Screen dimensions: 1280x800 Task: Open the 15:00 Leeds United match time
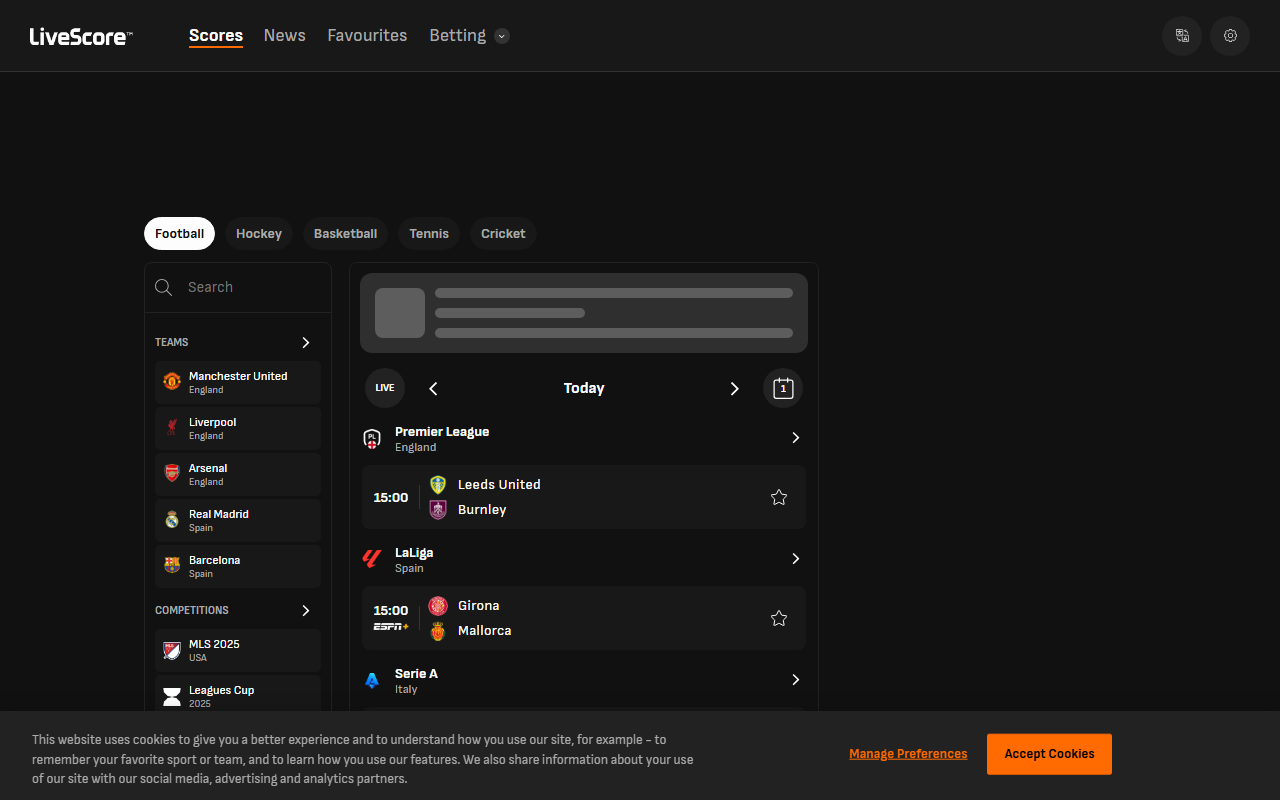coord(391,497)
